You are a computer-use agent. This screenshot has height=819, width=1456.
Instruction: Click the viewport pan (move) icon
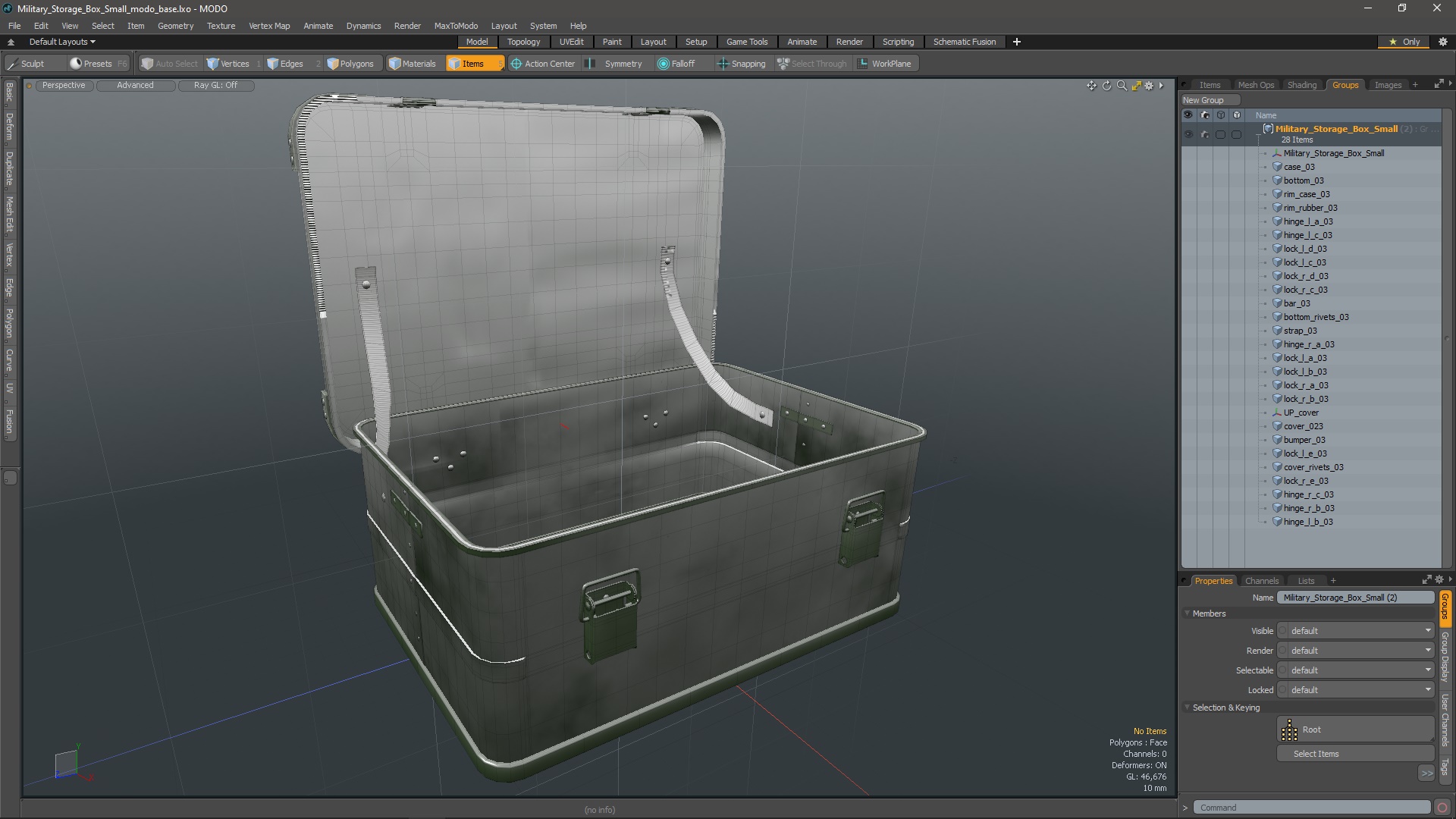(x=1091, y=86)
